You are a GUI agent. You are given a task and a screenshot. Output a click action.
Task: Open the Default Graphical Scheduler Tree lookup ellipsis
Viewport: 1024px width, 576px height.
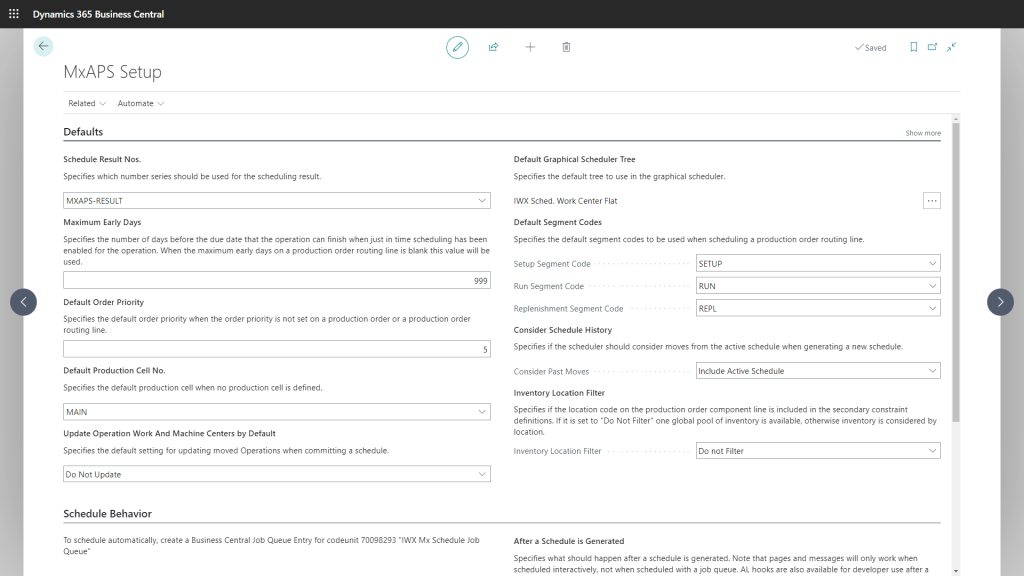pyautogui.click(x=931, y=200)
